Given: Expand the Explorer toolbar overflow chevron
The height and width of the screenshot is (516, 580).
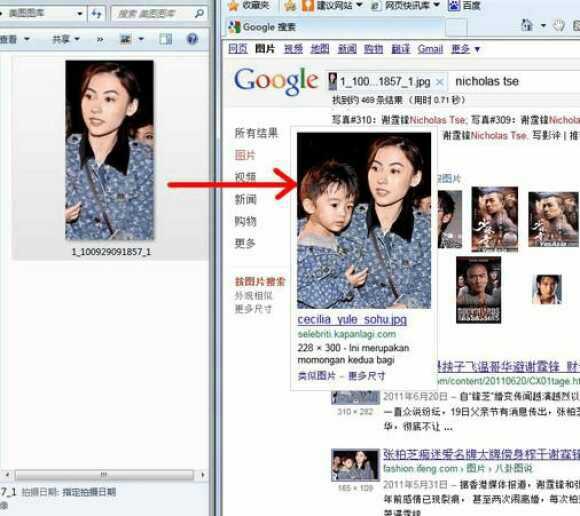Looking at the screenshot, I should tap(100, 39).
